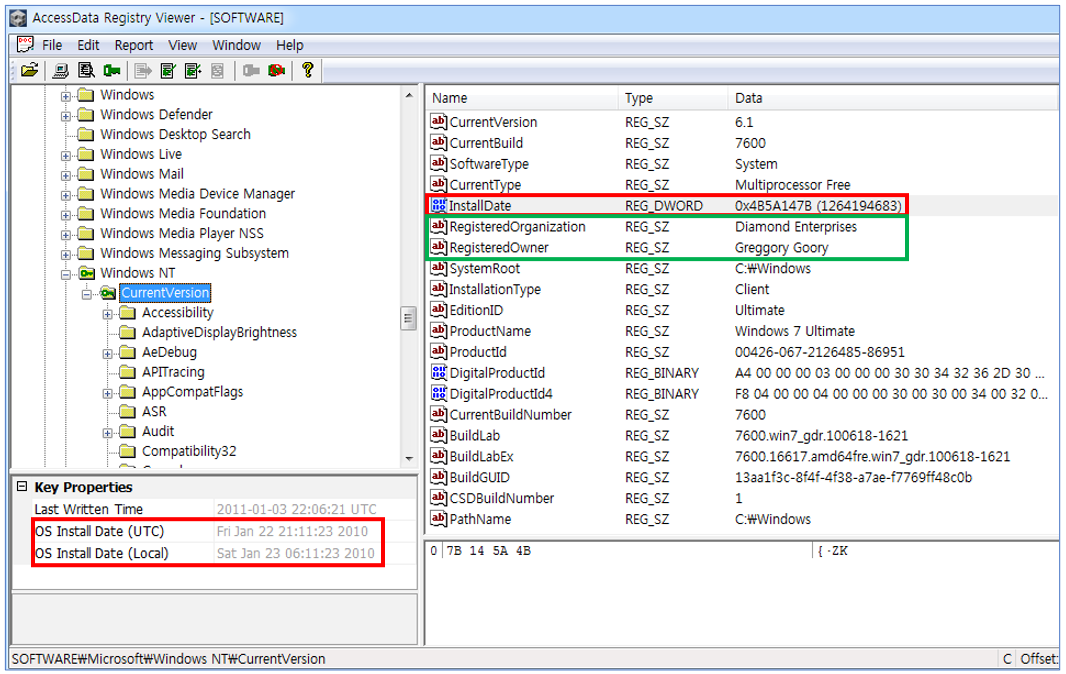
Task: Click the DOC document icon left of File
Action: click(x=25, y=45)
